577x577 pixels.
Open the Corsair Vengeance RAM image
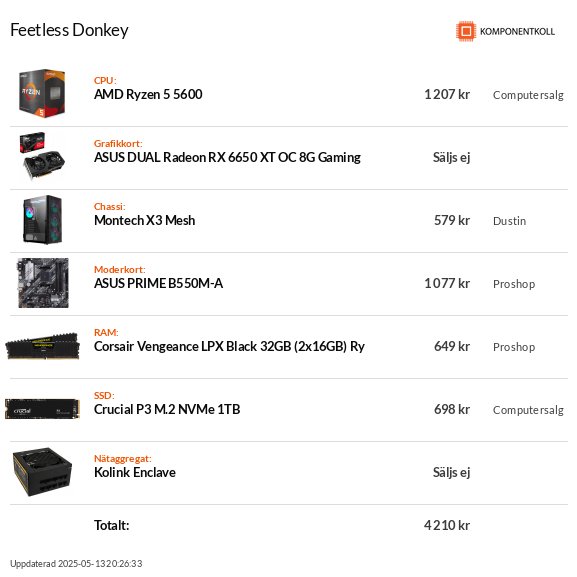coord(42,346)
